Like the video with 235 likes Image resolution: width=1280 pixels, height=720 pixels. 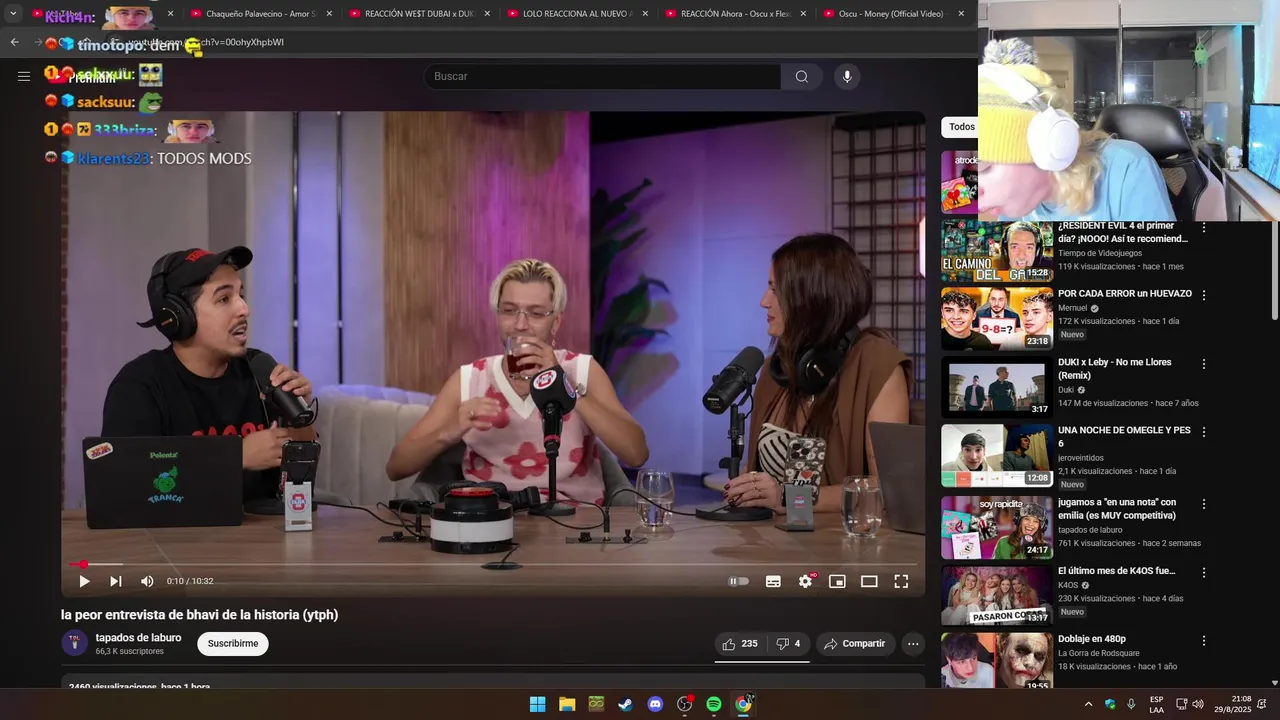coord(740,644)
